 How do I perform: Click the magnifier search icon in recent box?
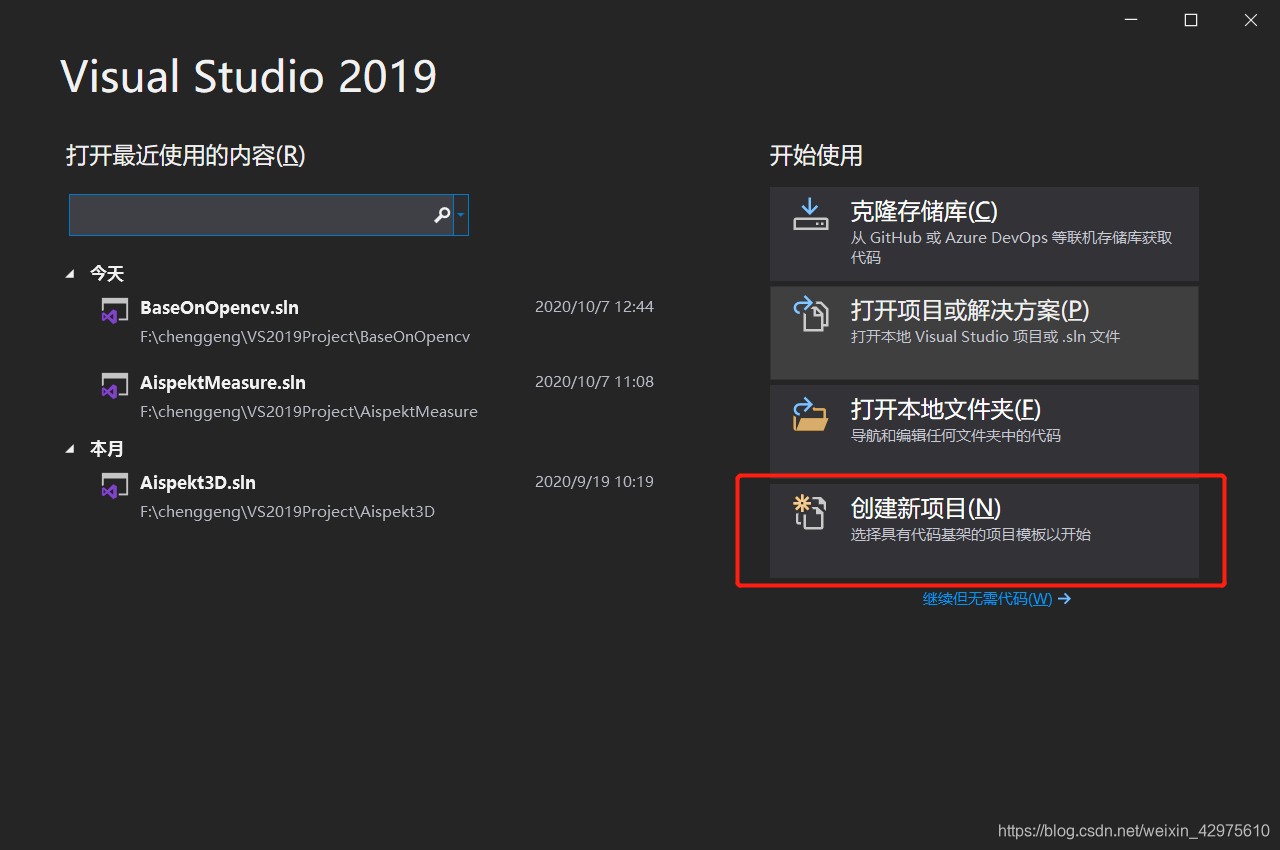(442, 215)
